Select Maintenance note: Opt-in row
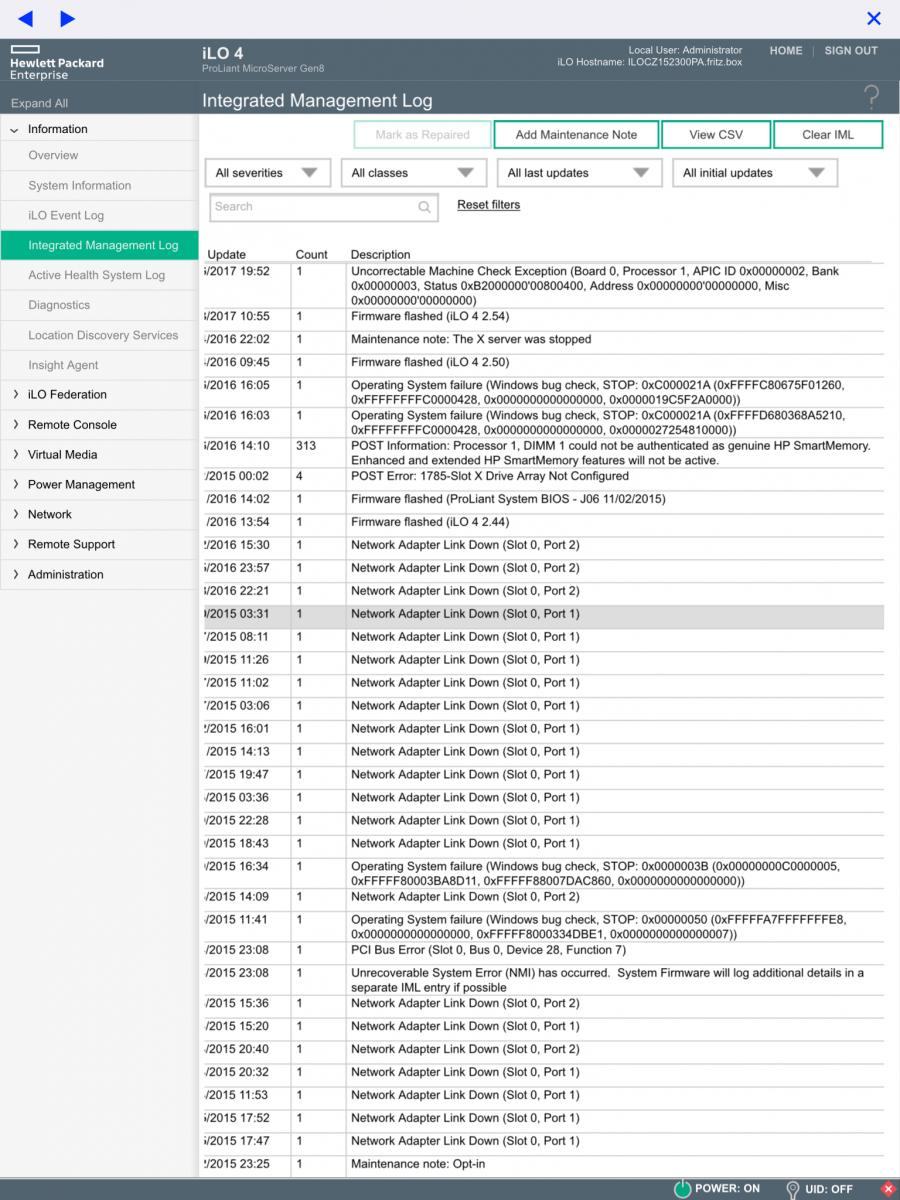This screenshot has height=1200, width=900. [543, 1165]
